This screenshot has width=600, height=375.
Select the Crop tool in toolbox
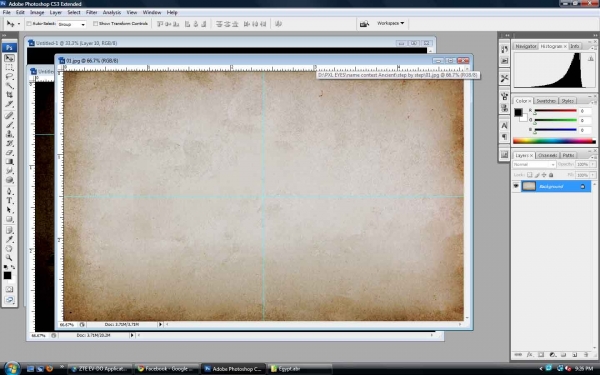tap(9, 95)
